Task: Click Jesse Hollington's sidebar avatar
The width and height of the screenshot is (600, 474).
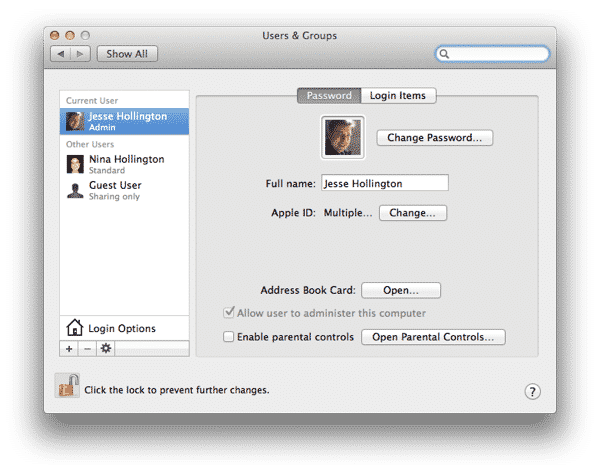Action: pyautogui.click(x=75, y=121)
